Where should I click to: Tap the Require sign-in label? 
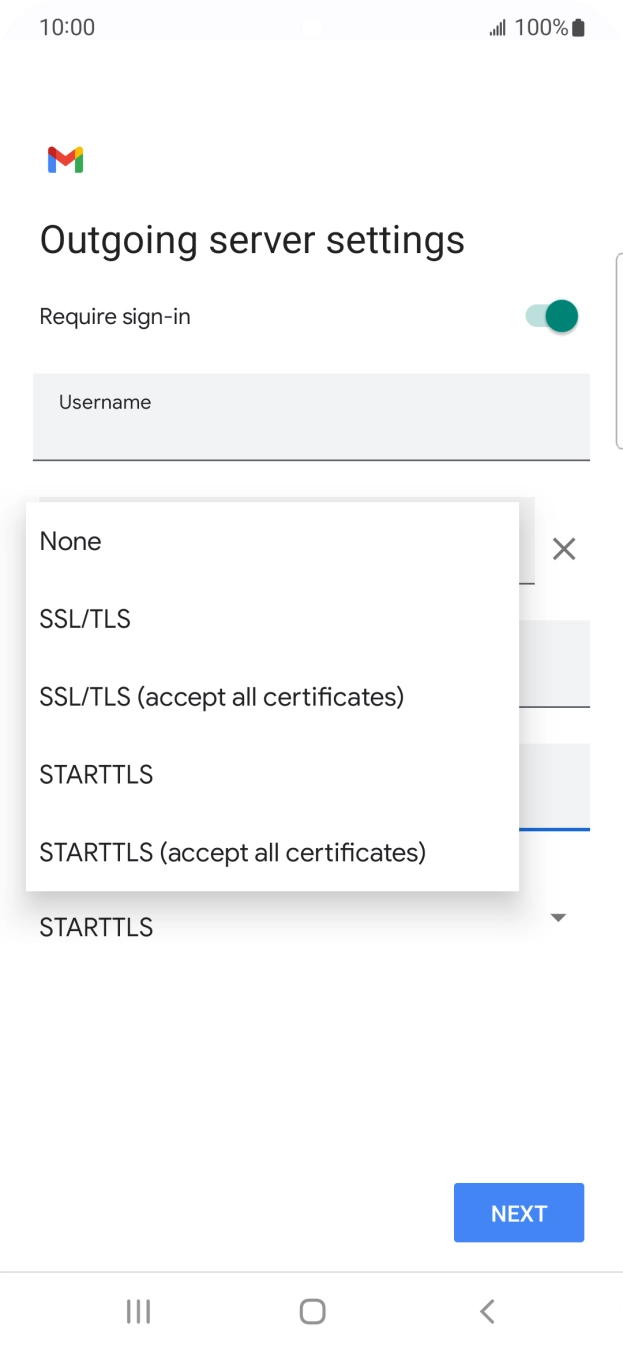(115, 317)
